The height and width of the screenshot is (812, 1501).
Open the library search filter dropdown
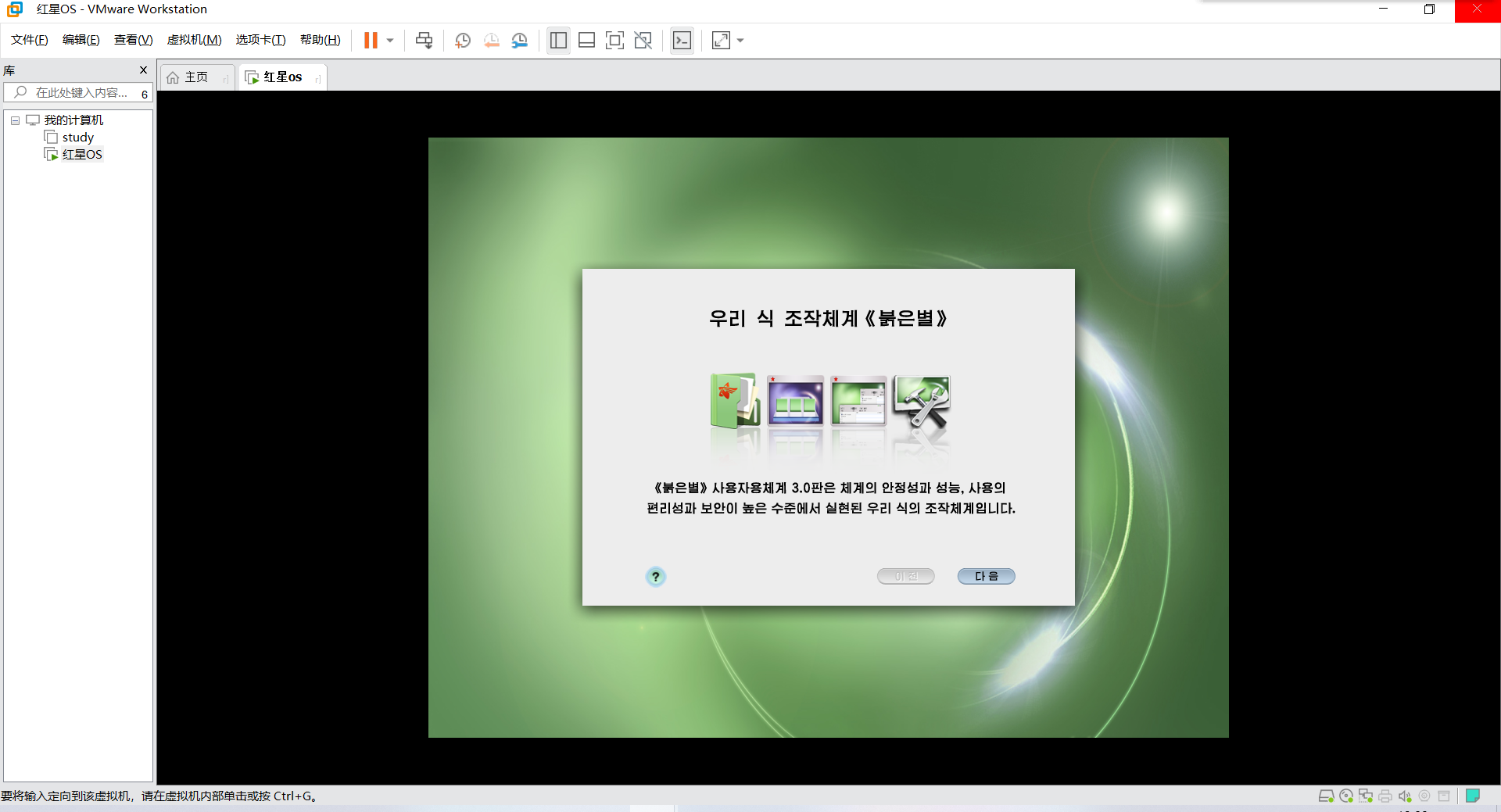(145, 94)
